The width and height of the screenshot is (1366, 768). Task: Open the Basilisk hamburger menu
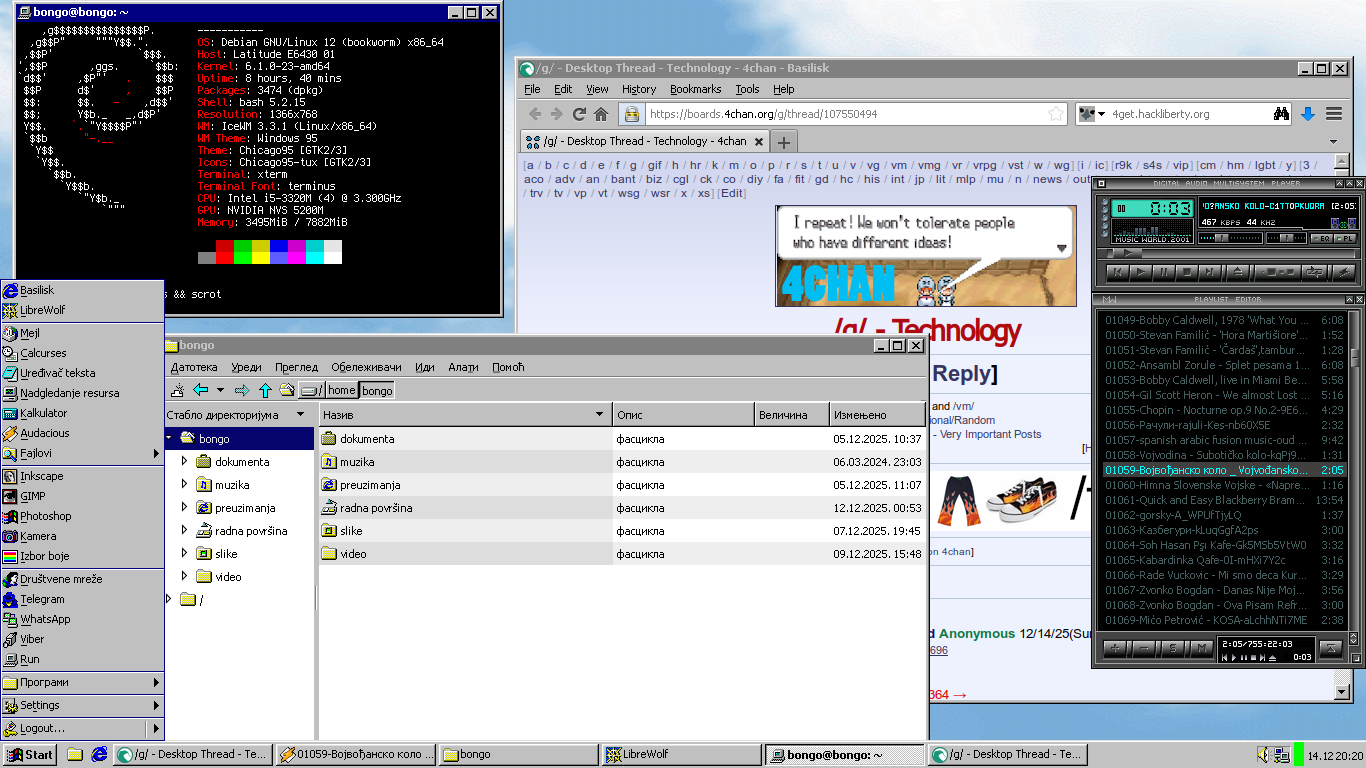click(x=1333, y=114)
